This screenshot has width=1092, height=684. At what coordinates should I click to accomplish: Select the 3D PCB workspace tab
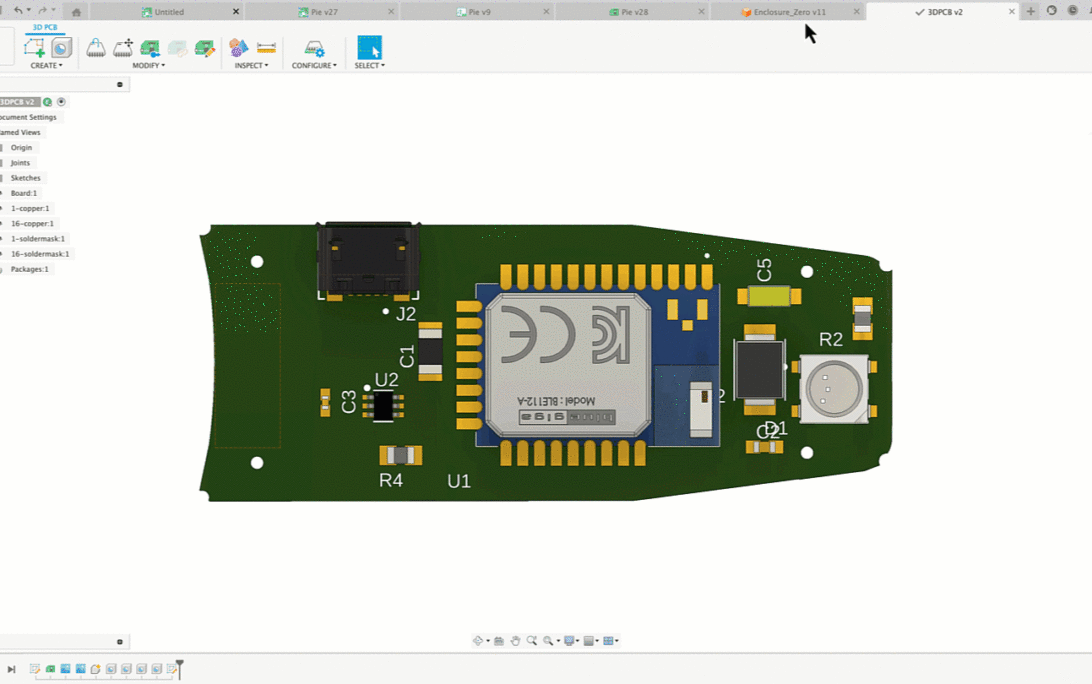point(45,27)
